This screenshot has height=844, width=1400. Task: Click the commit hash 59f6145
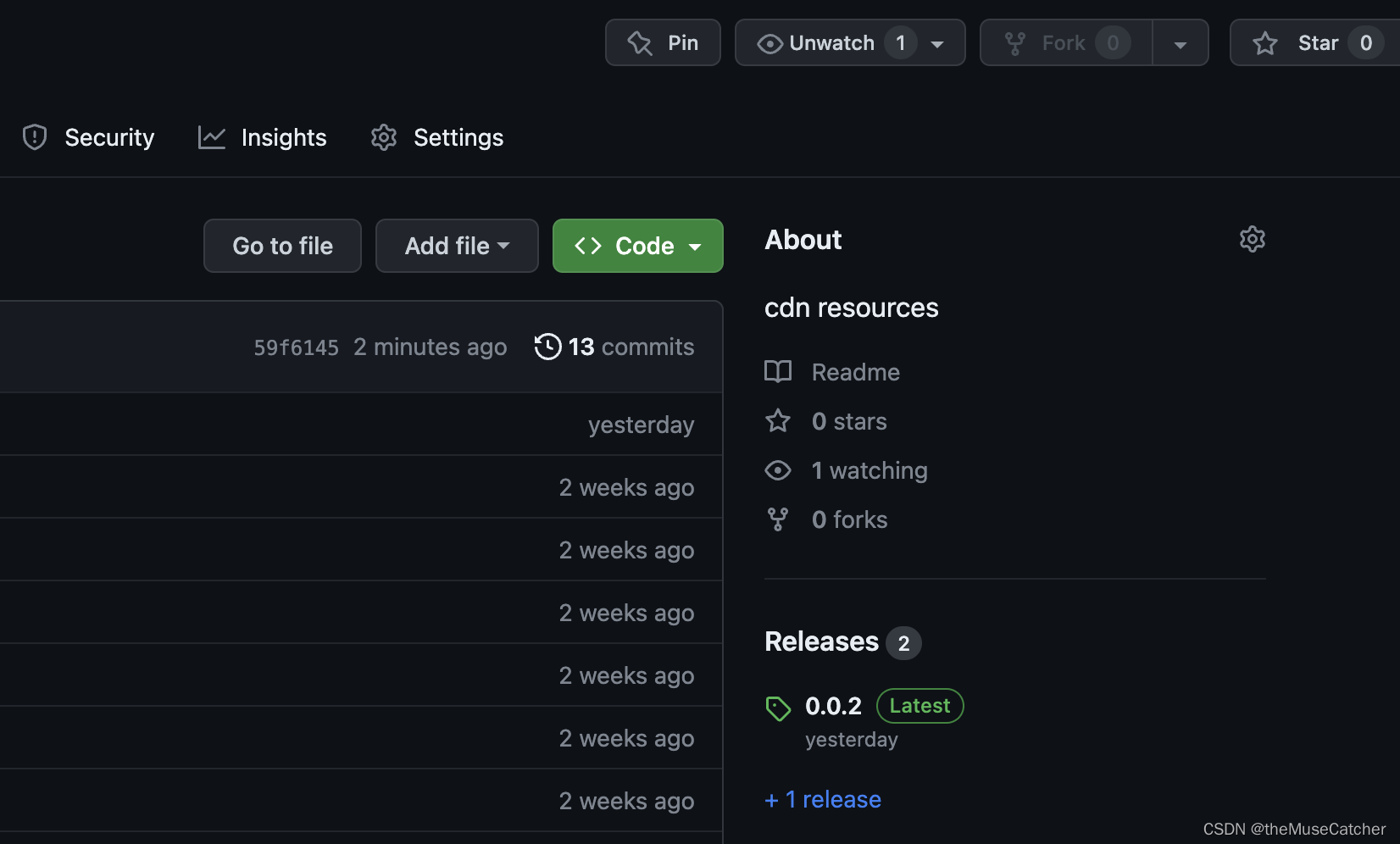click(x=296, y=347)
